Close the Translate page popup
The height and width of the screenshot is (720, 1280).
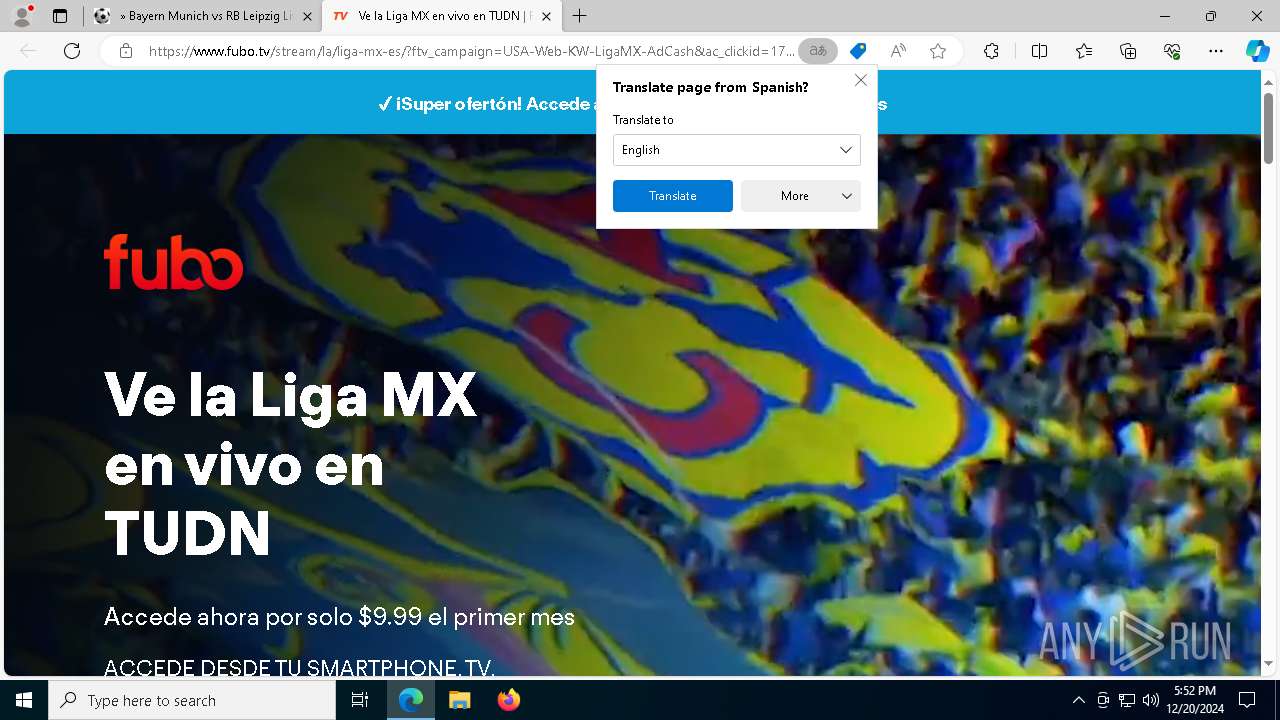[861, 80]
